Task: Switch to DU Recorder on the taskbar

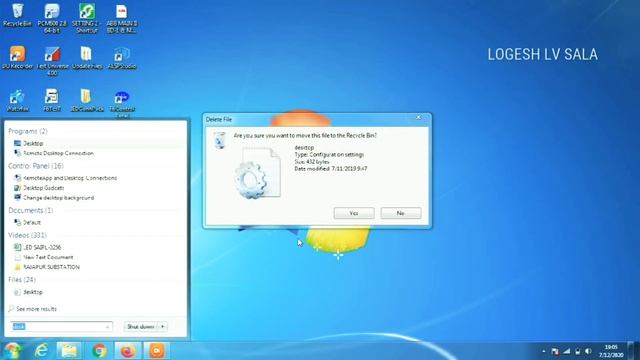Action: tap(157, 351)
